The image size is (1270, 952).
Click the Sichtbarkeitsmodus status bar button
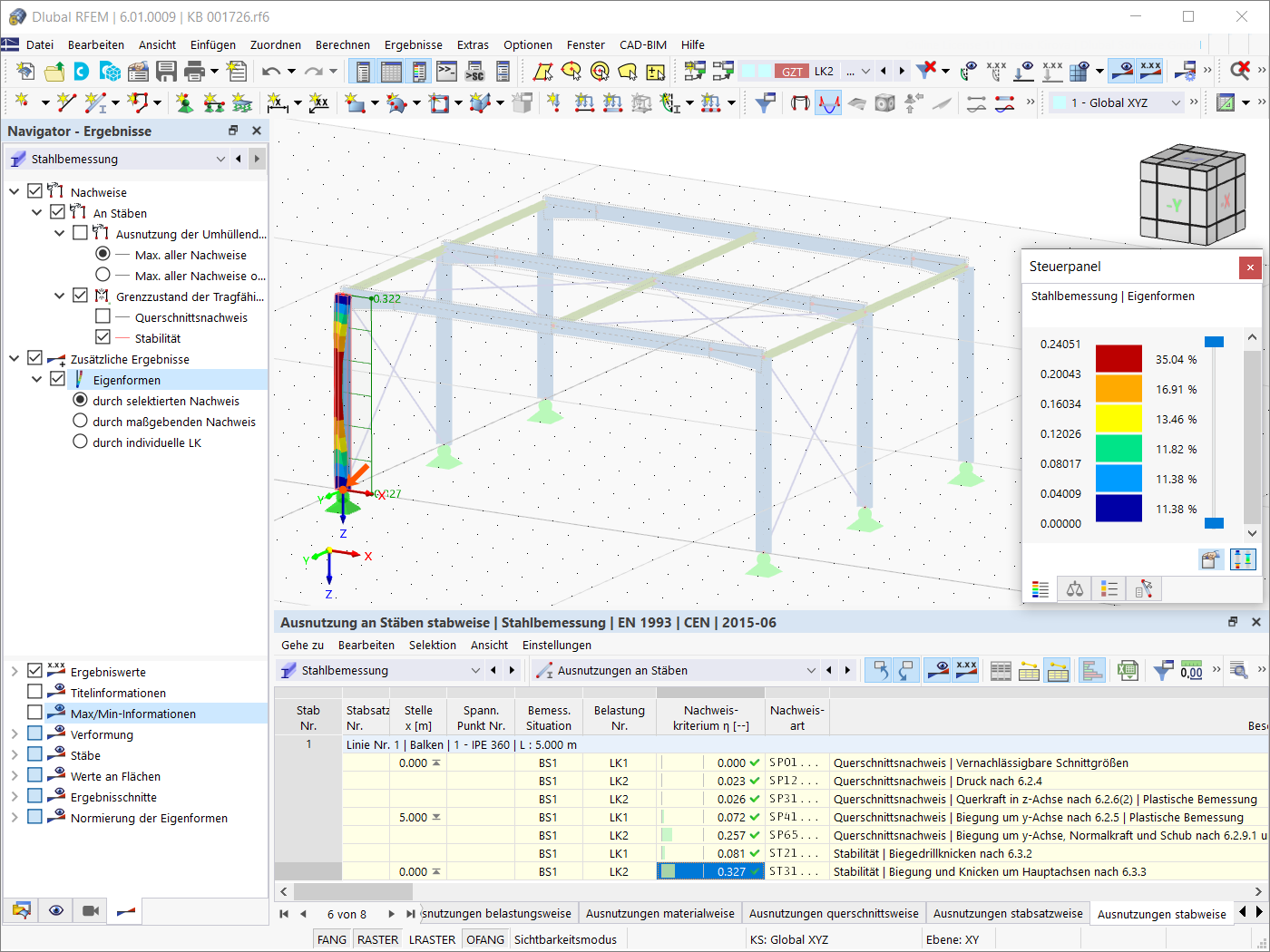point(565,939)
